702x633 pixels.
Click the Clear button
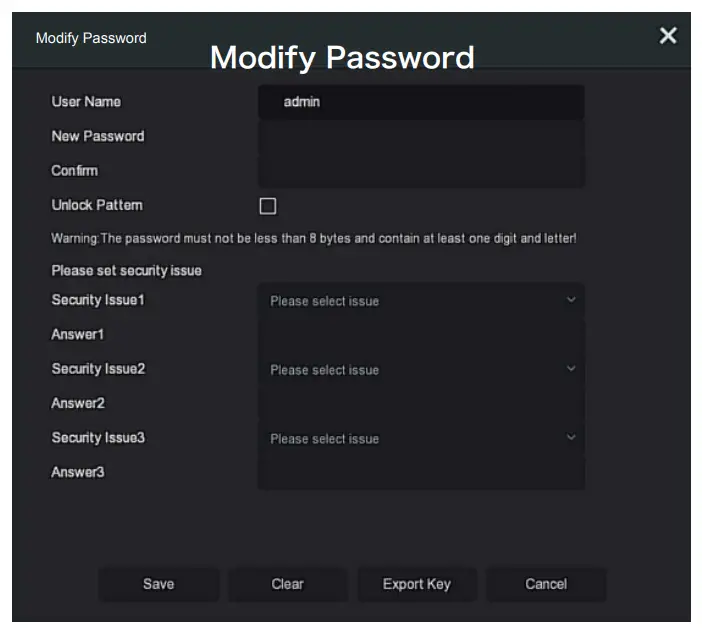coord(288,584)
